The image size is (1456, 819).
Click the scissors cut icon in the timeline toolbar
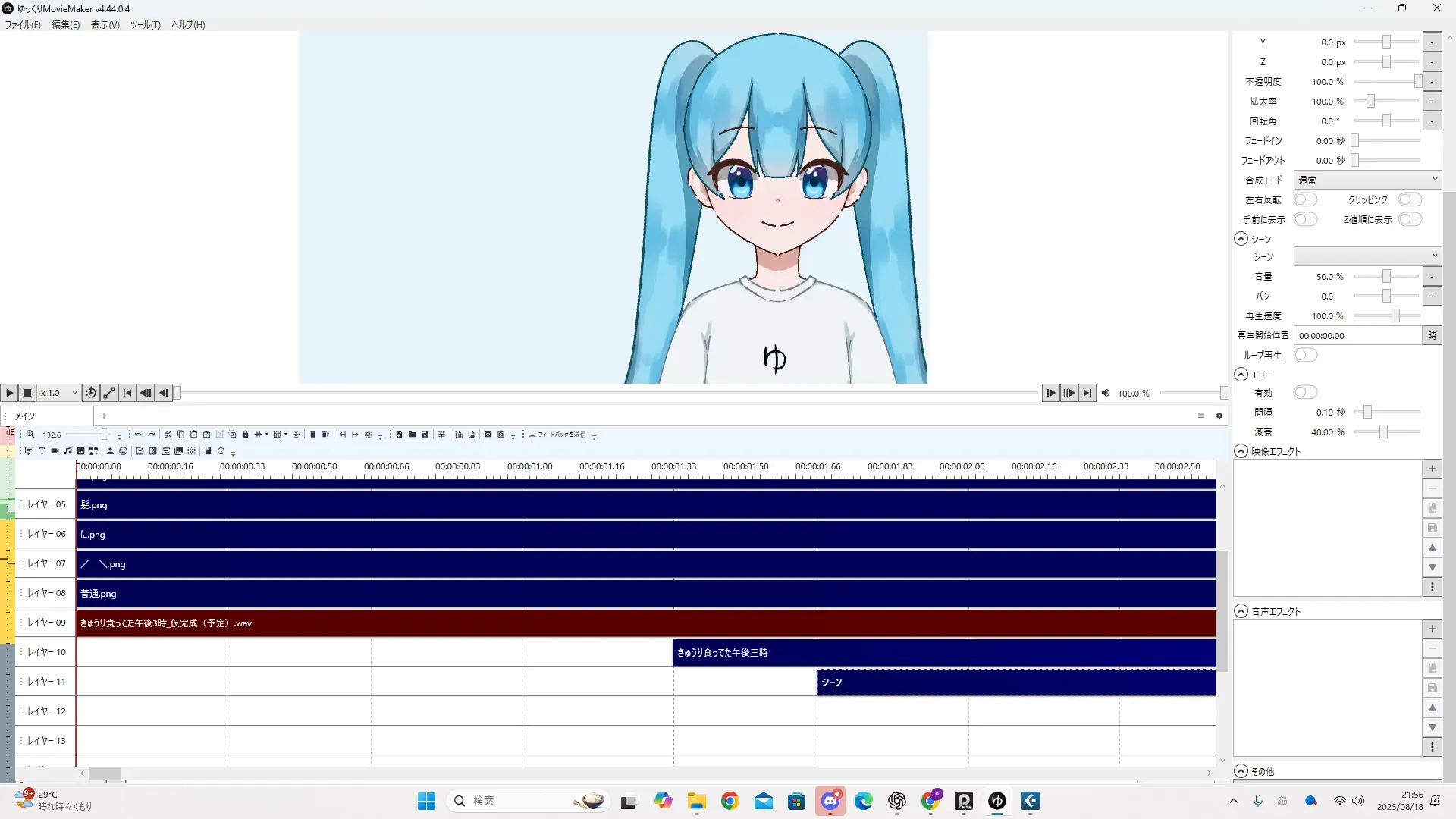point(168,435)
